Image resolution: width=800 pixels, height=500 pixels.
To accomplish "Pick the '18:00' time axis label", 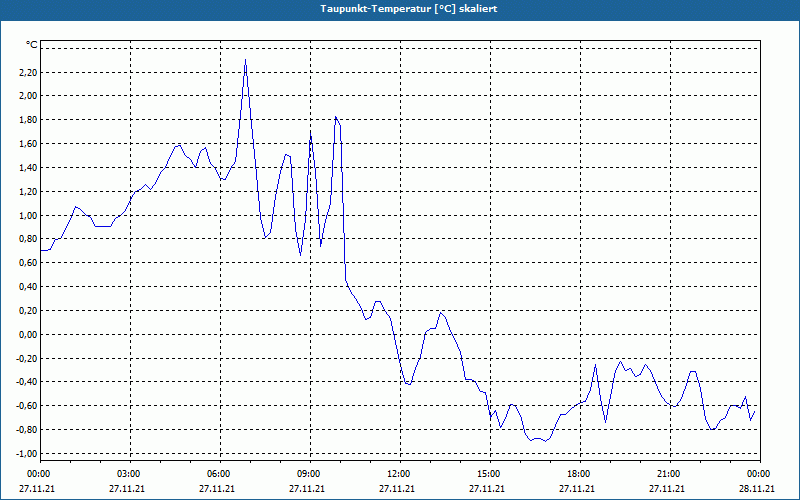I will tap(580, 474).
